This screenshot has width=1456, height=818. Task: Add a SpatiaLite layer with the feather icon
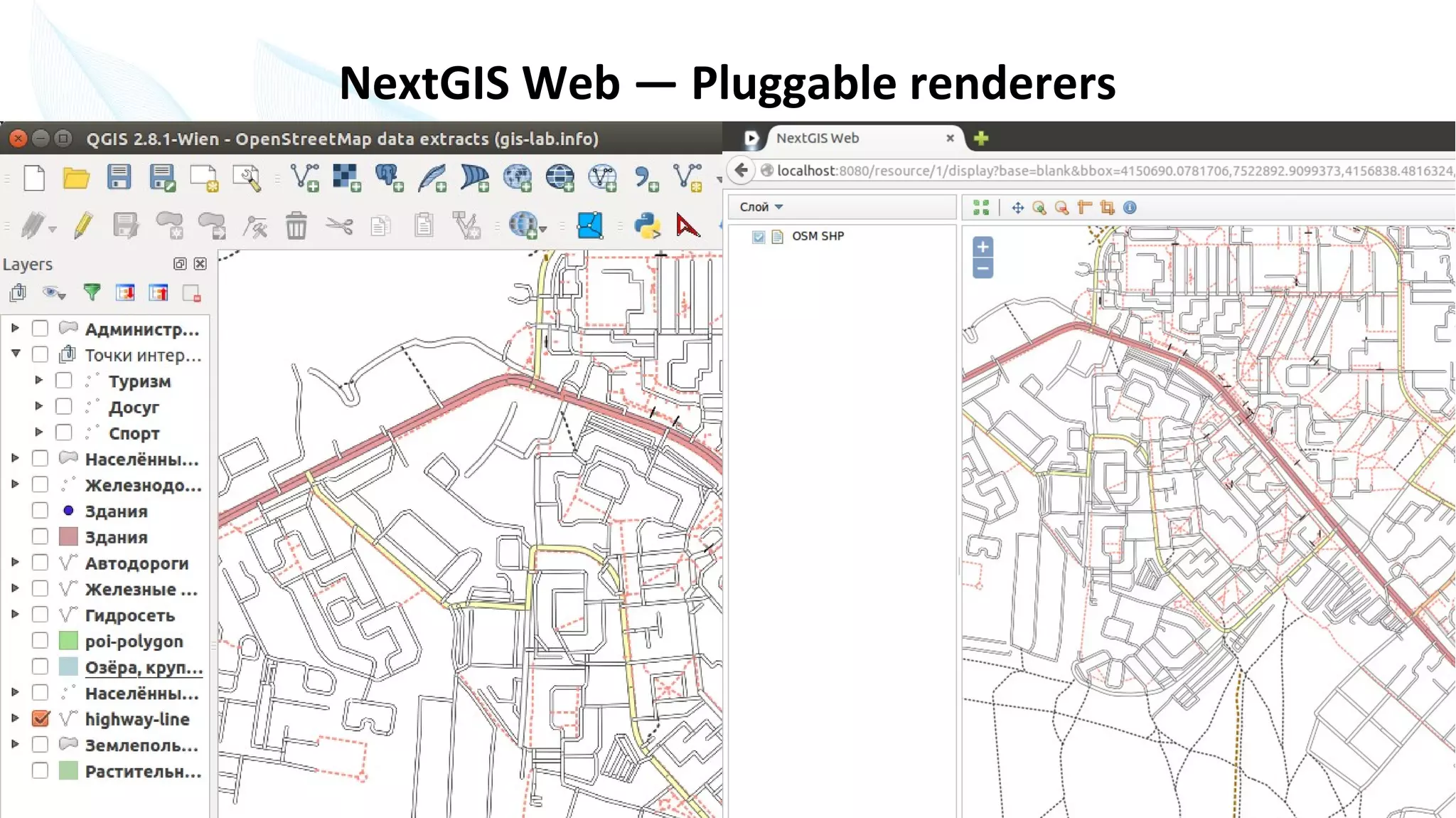point(432,178)
